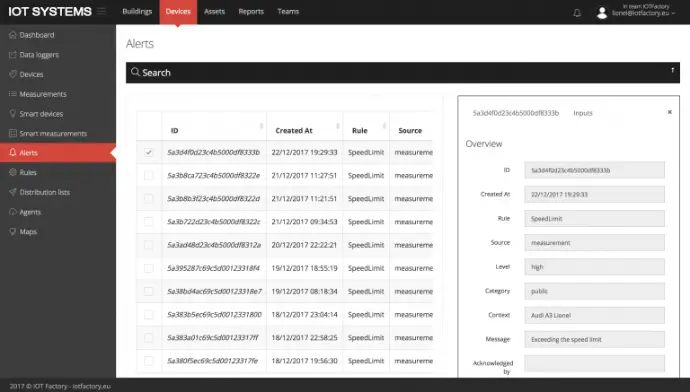Image resolution: width=690 pixels, height=392 pixels.
Task: Click the Data loggers sidebar icon
Action: (12, 55)
